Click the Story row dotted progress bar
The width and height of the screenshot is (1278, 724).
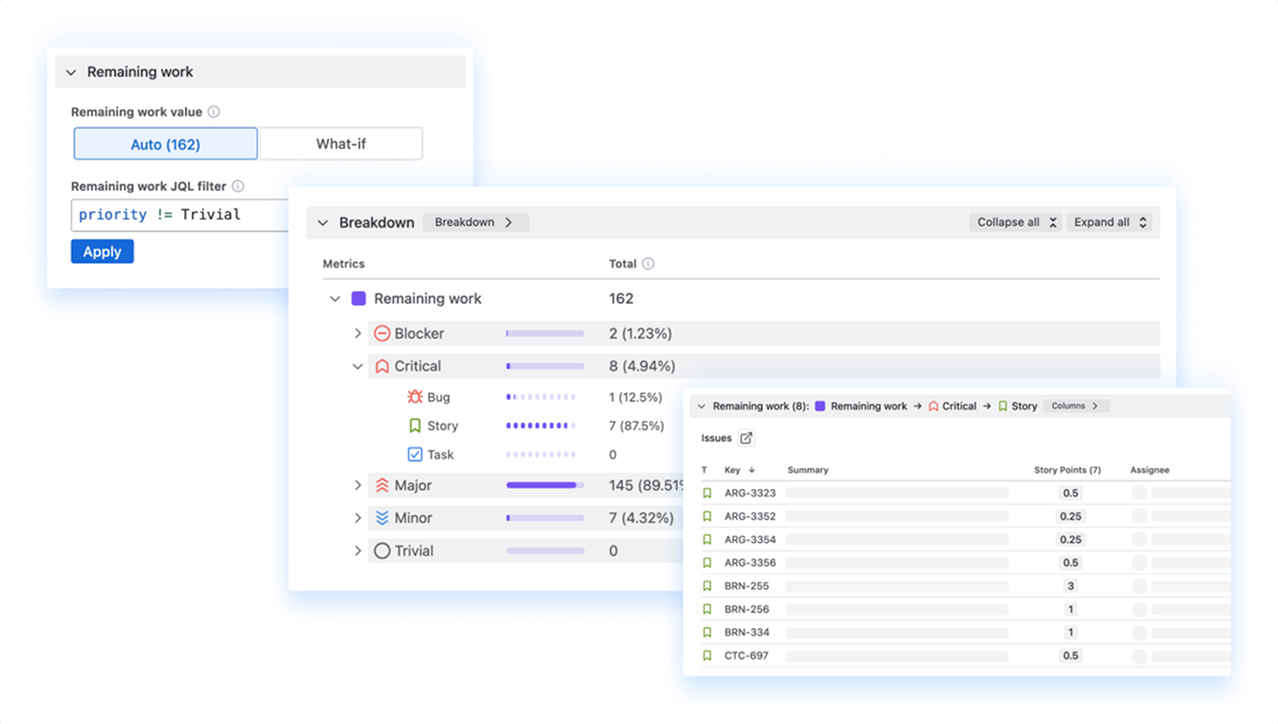(x=542, y=426)
